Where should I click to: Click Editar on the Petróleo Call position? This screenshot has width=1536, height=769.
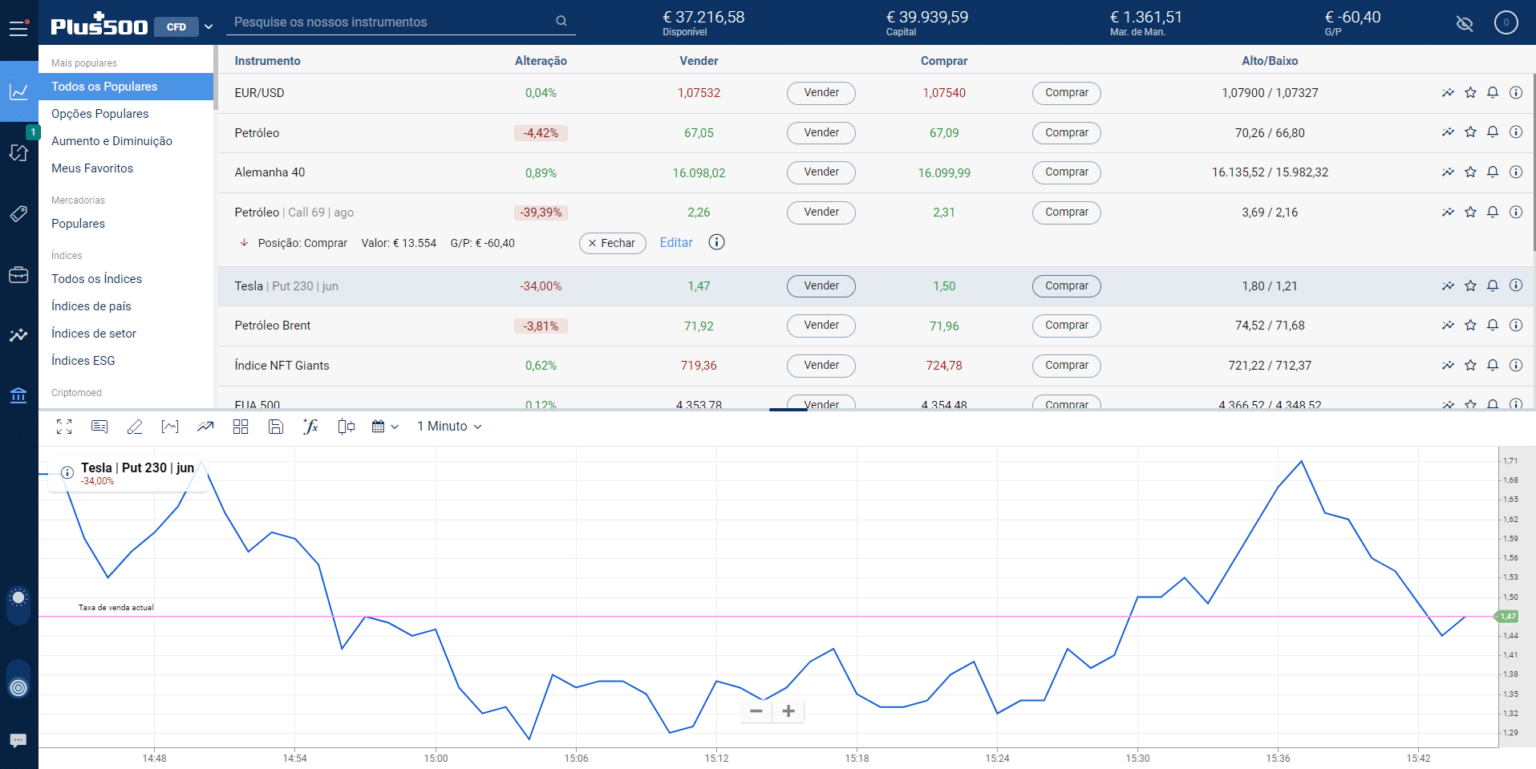coord(676,242)
